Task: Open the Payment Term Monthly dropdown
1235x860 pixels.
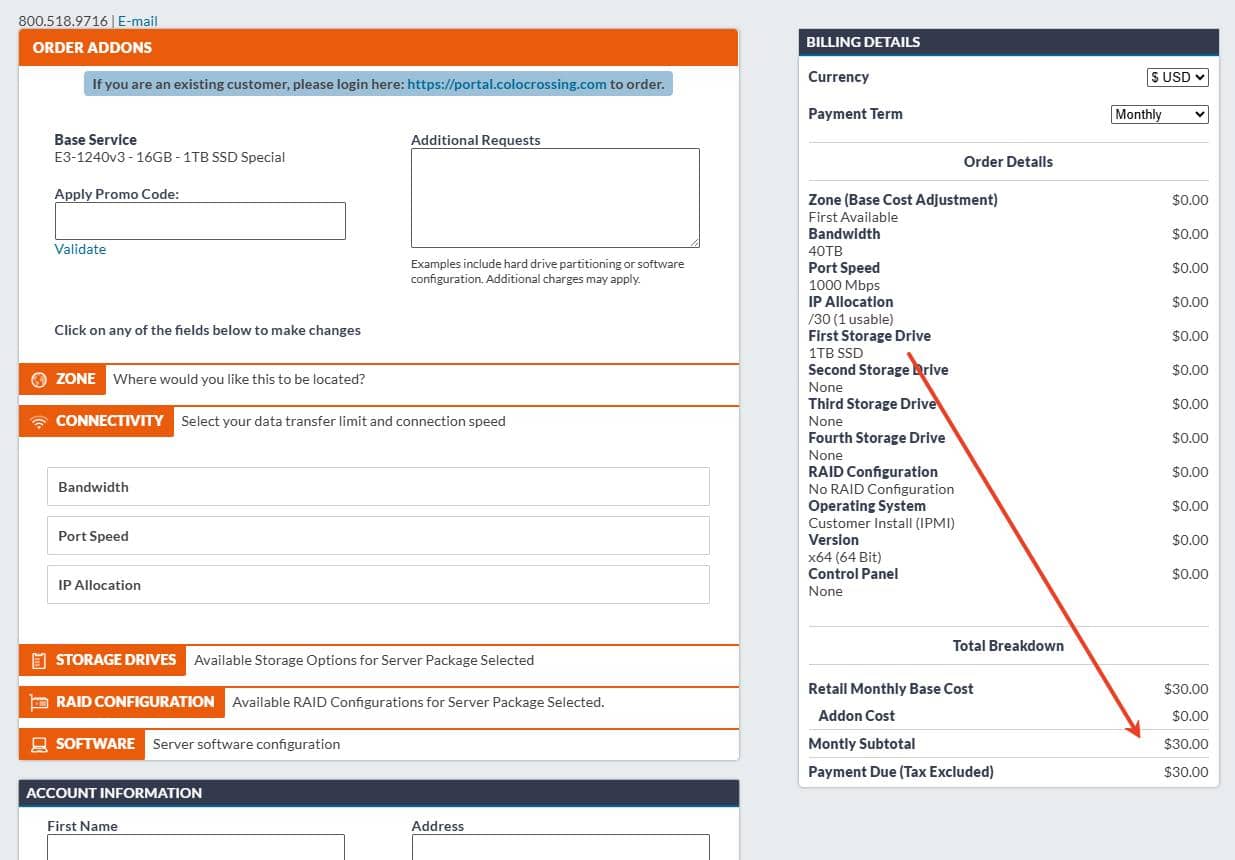Action: tap(1159, 114)
